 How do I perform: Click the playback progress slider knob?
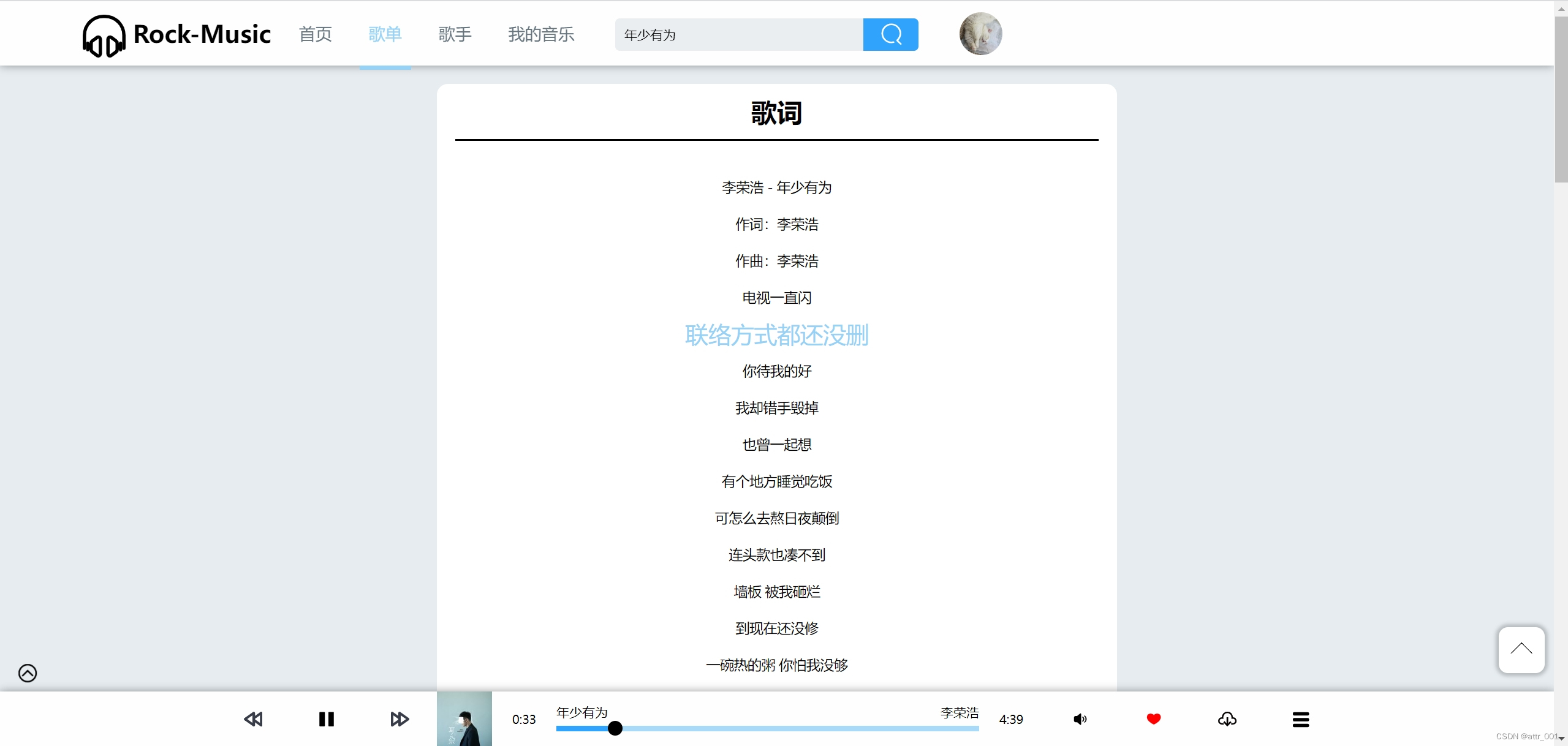coord(615,728)
